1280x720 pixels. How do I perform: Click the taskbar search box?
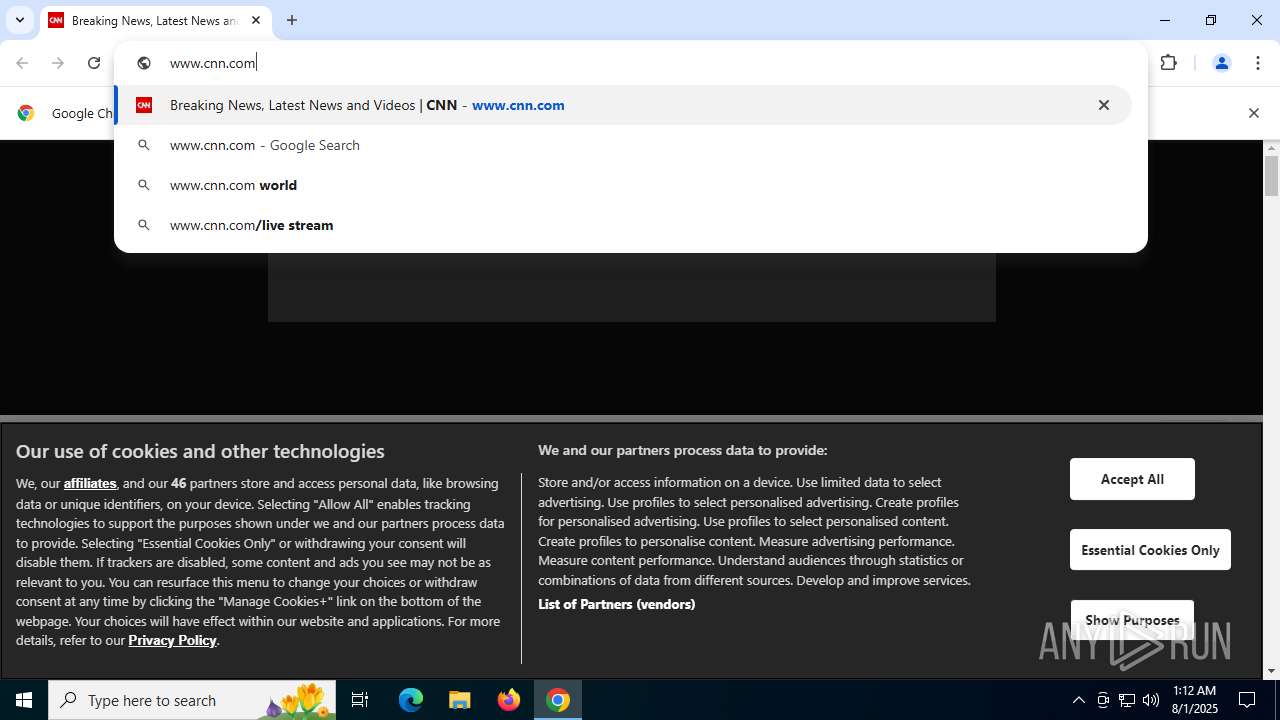[x=192, y=700]
